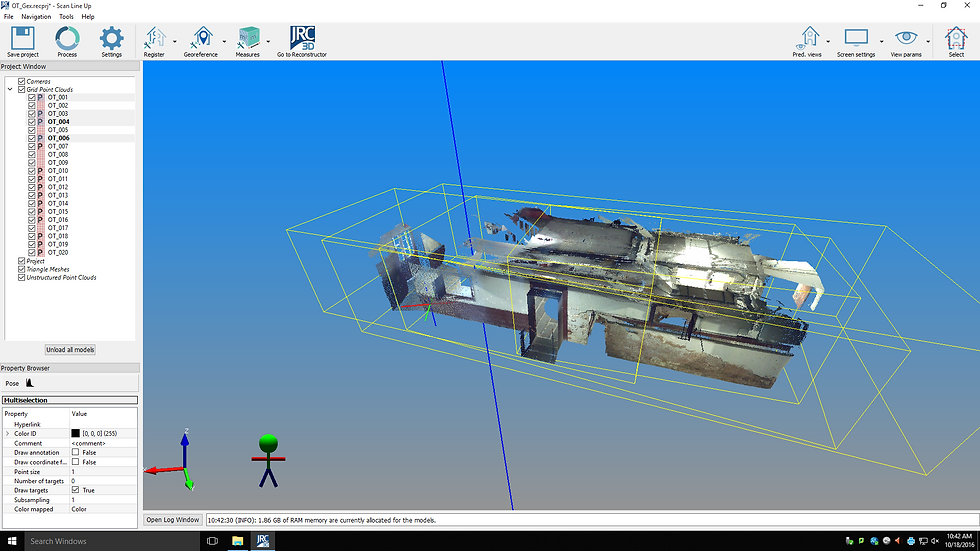Click the Number of targets property row

tap(69, 481)
